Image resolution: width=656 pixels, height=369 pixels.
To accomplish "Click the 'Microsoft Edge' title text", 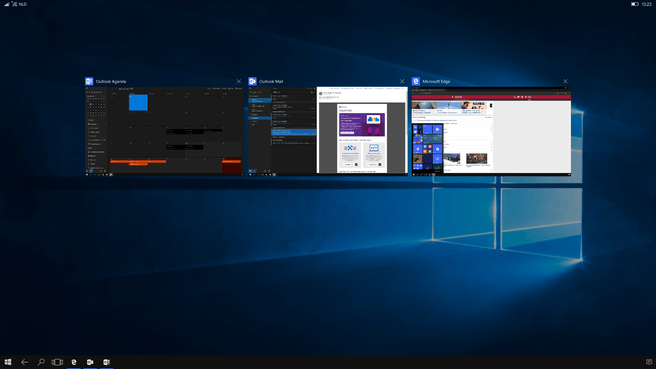I will click(436, 82).
